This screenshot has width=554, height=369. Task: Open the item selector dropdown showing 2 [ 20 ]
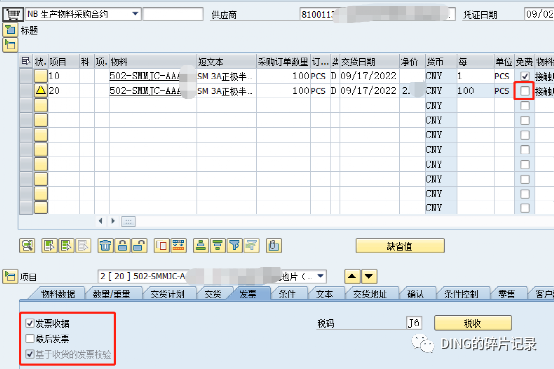320,276
